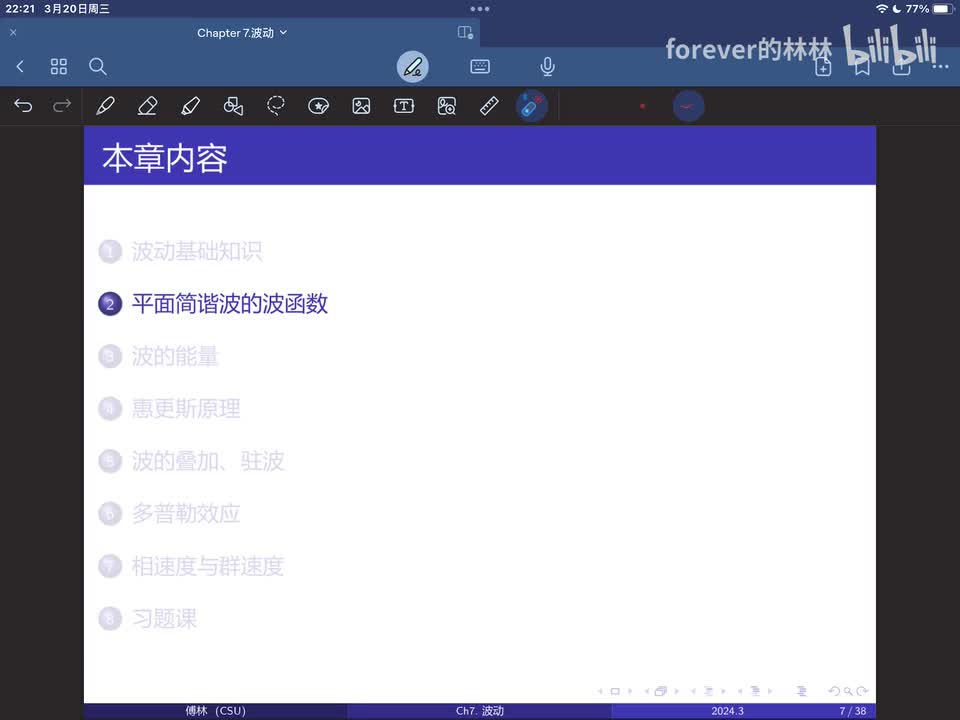The height and width of the screenshot is (720, 960).
Task: Add a new page
Action: [x=823, y=67]
